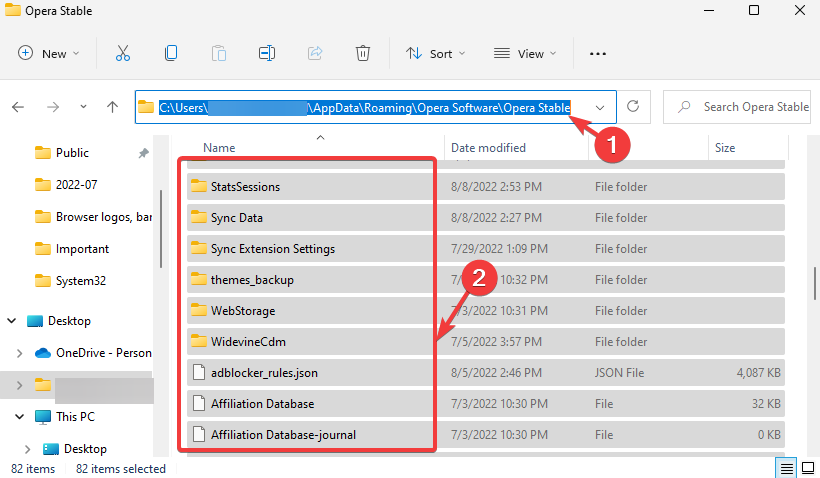820x478 pixels.
Task: Click the Paste clipboard icon
Action: [219, 53]
